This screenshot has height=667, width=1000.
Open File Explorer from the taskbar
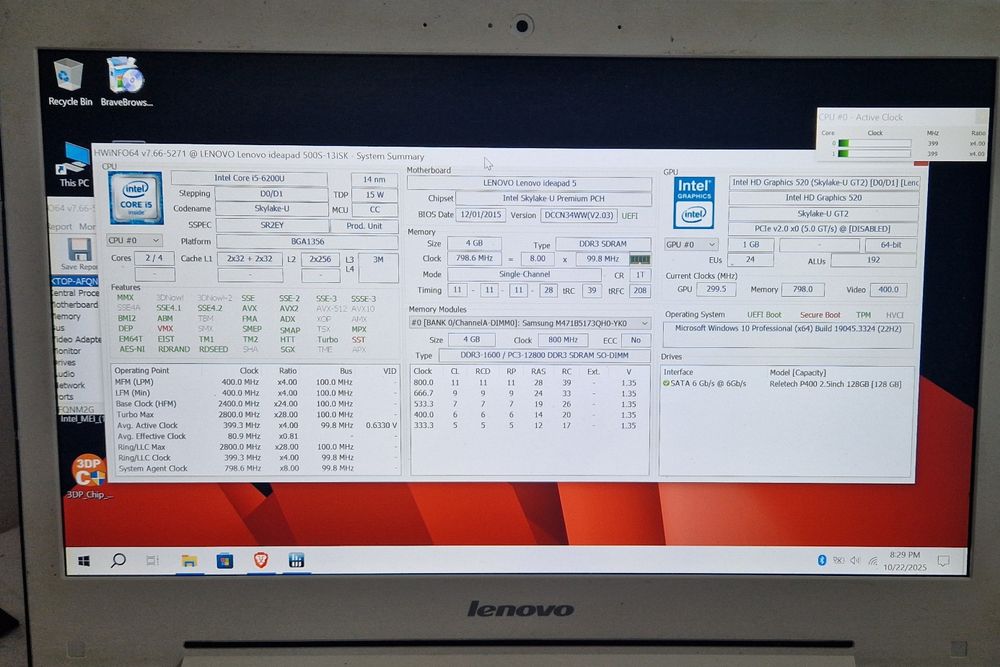tap(189, 561)
